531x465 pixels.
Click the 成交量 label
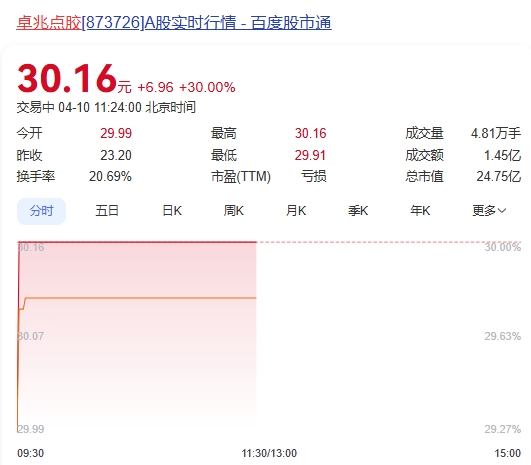point(424,133)
